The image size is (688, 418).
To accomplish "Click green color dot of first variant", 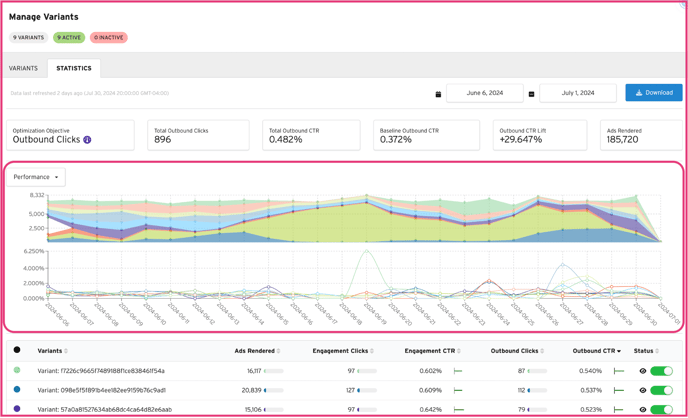I will coord(17,371).
